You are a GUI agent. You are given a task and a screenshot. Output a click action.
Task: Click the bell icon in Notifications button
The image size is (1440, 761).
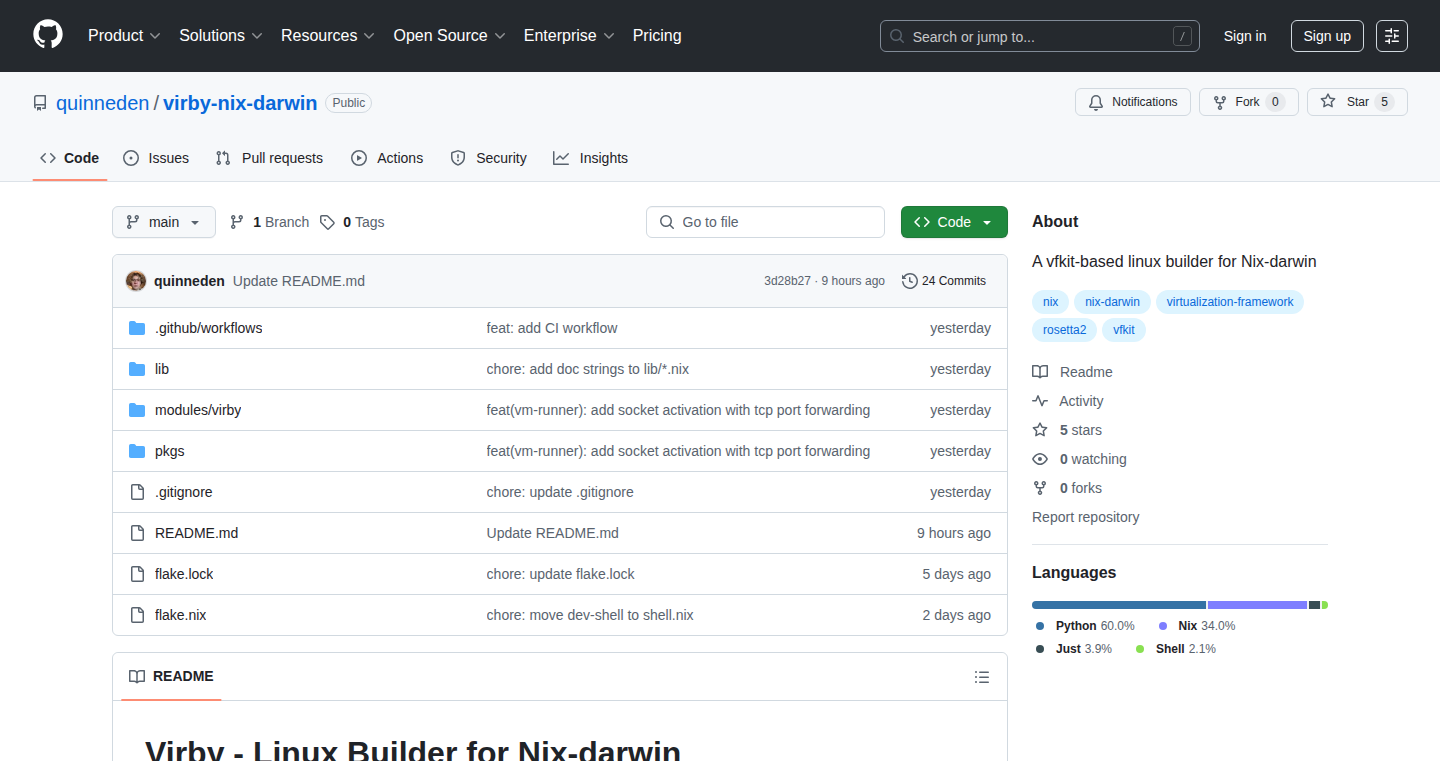pyautogui.click(x=1096, y=102)
